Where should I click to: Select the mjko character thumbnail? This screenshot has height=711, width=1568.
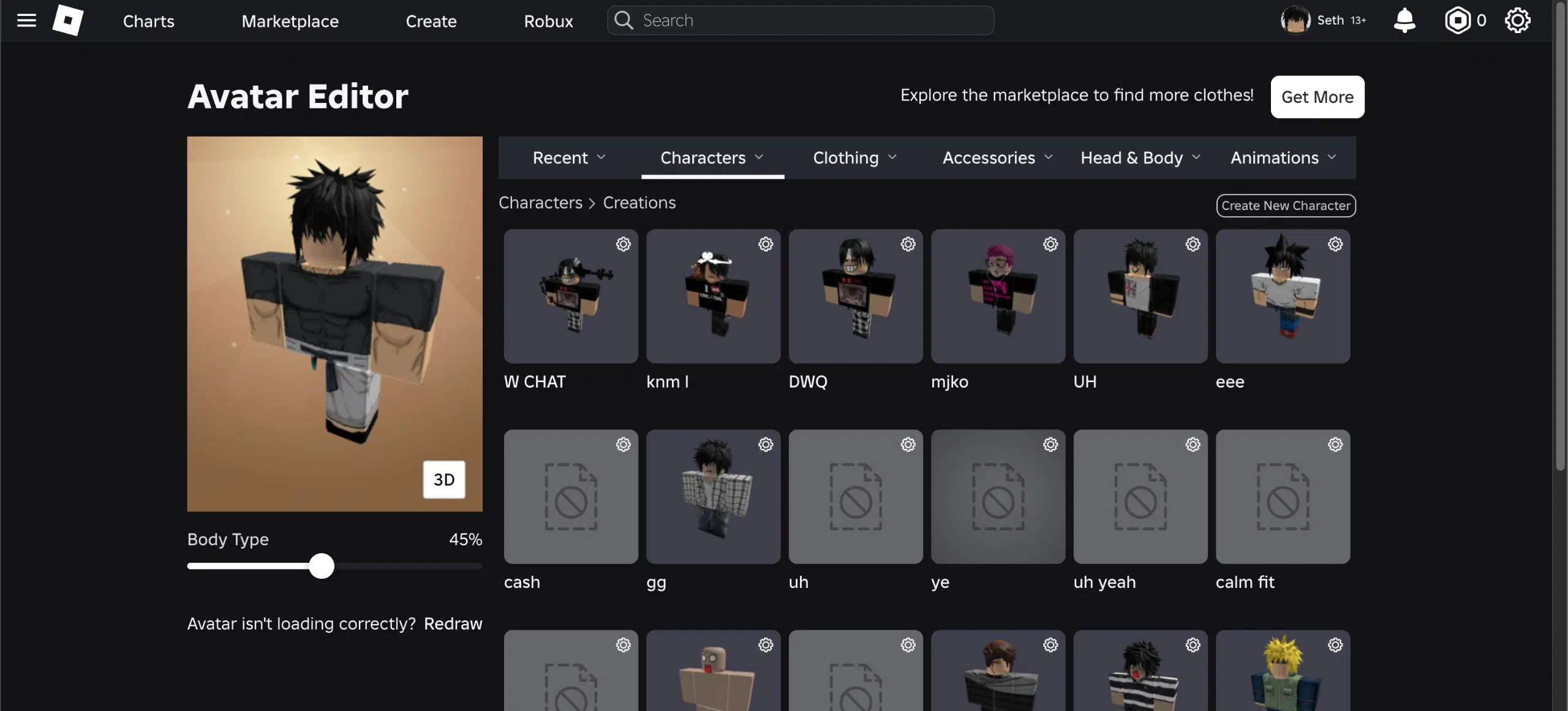[998, 296]
